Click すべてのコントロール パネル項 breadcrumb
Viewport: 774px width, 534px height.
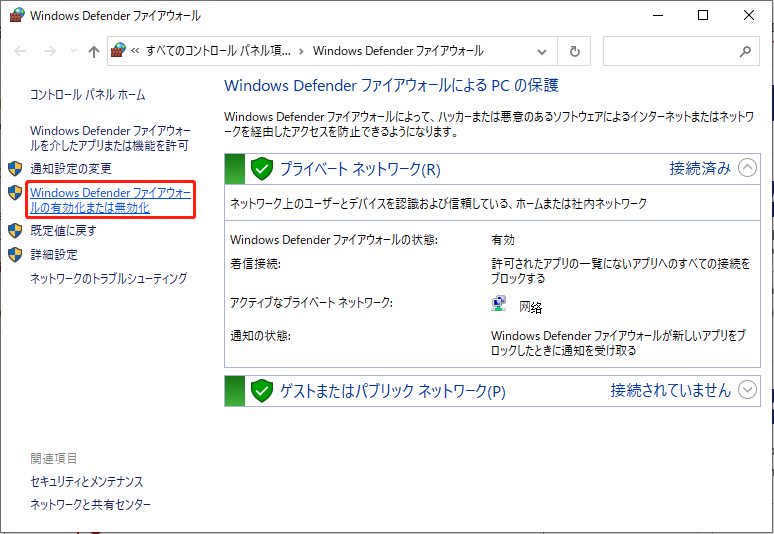218,51
